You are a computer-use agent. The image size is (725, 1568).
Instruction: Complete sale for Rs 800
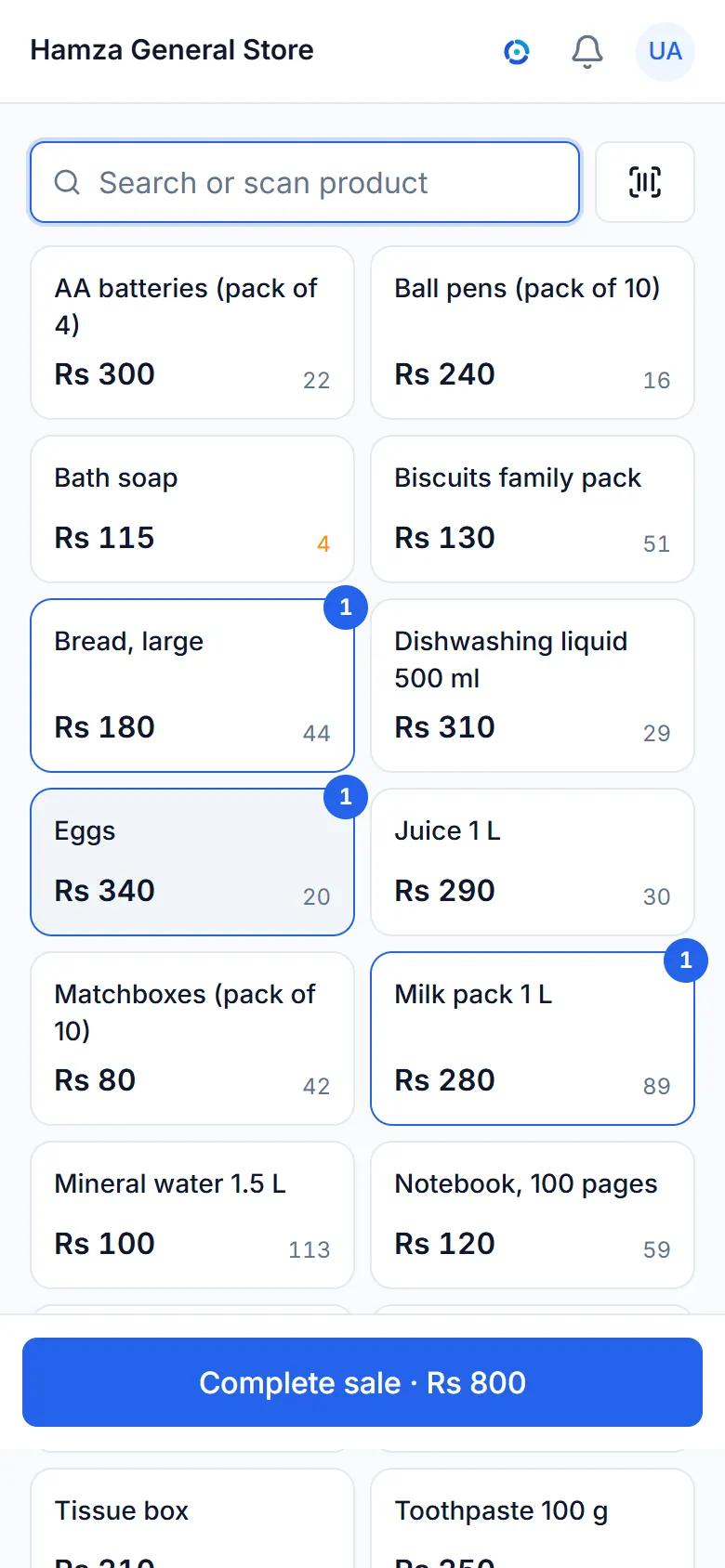pos(362,1382)
